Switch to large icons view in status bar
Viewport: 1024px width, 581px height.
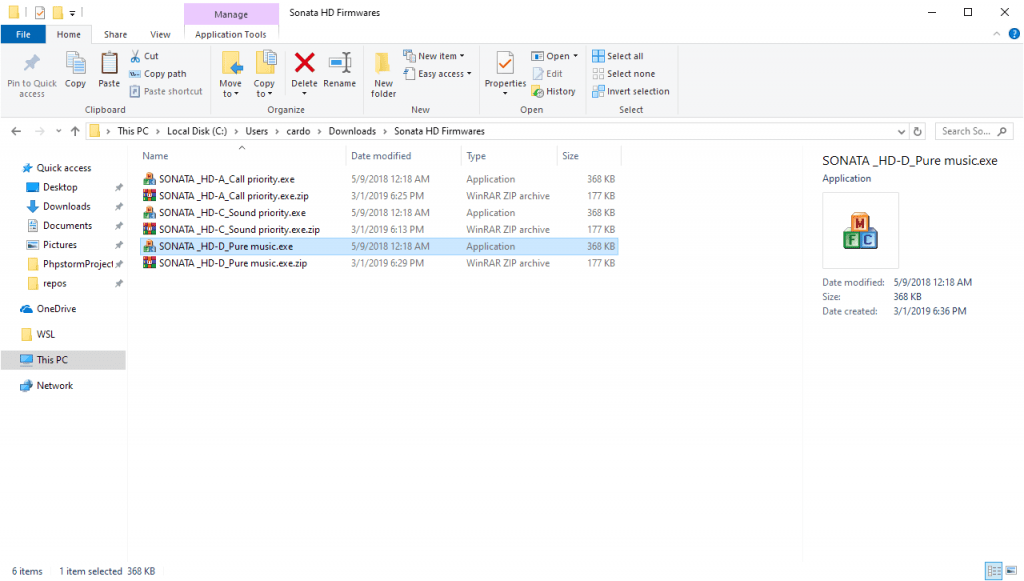click(1011, 571)
